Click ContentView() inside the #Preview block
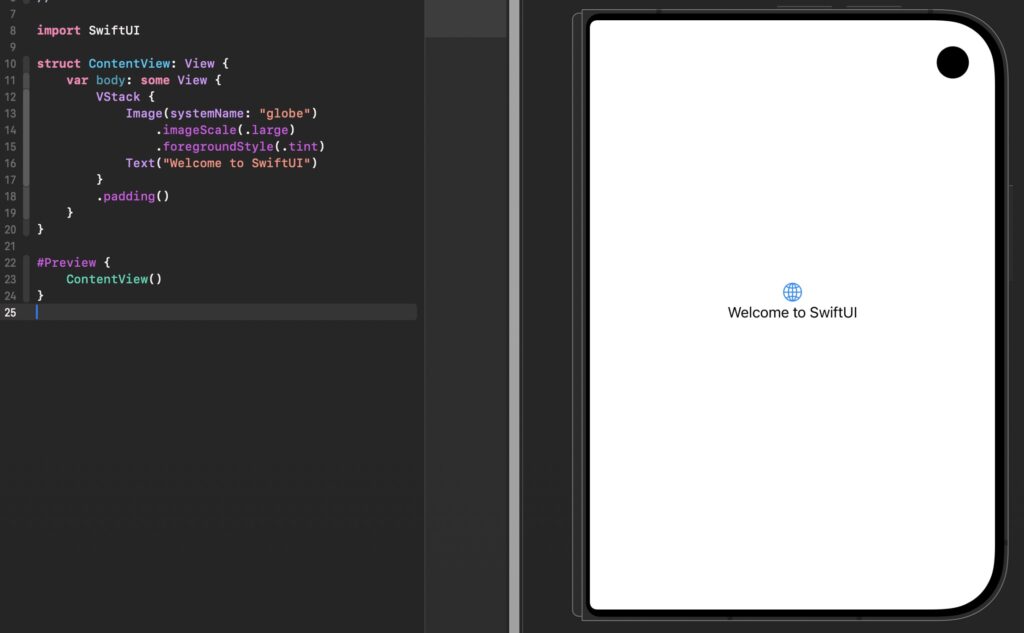The height and width of the screenshot is (633, 1024). (114, 280)
